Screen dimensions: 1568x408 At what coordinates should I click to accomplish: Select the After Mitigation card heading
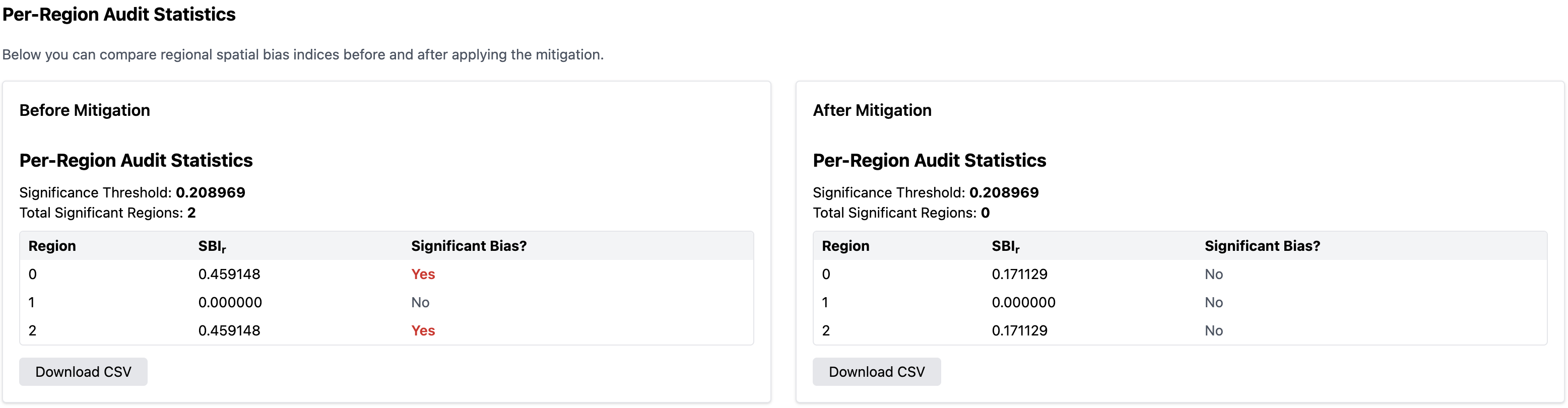872,110
